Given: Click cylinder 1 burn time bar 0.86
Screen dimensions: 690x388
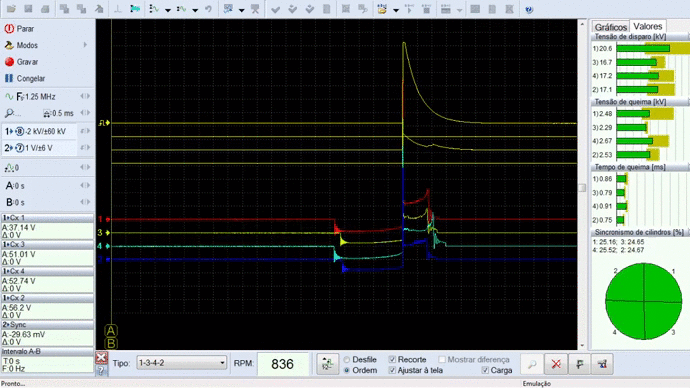Looking at the screenshot, I should coord(621,179).
